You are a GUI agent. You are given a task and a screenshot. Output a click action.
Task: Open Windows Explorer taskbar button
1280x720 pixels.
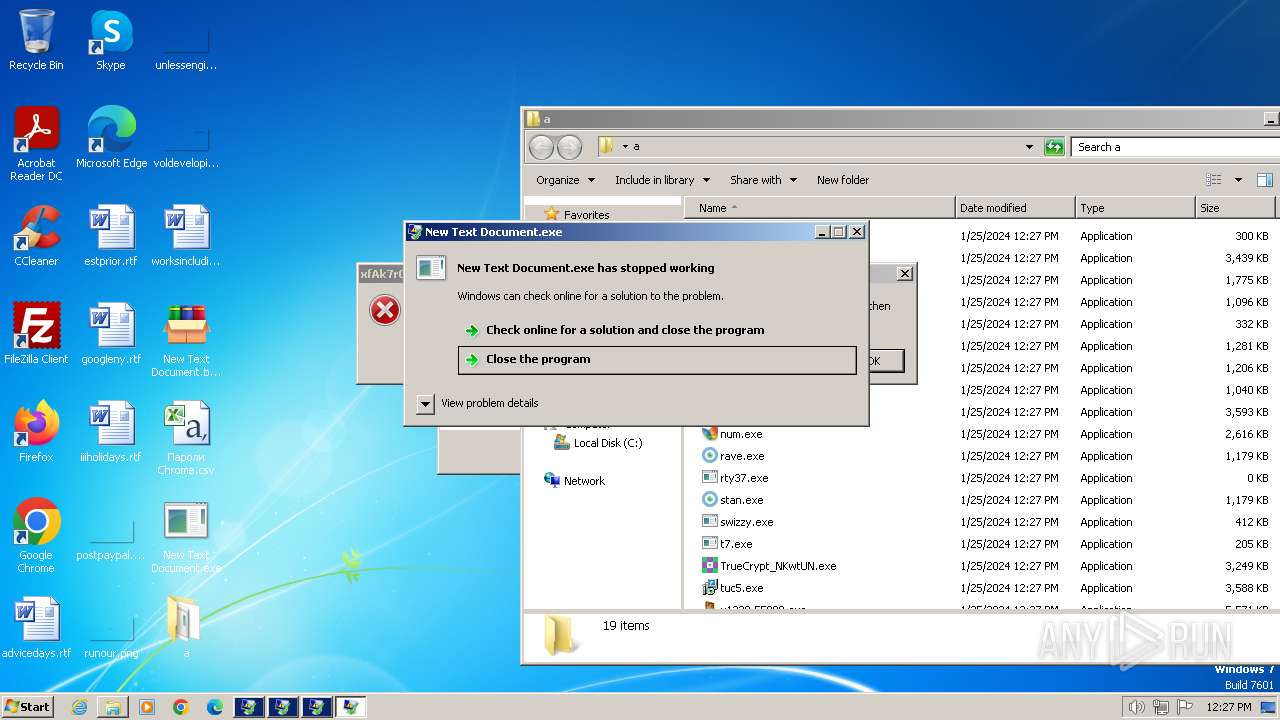click(113, 707)
